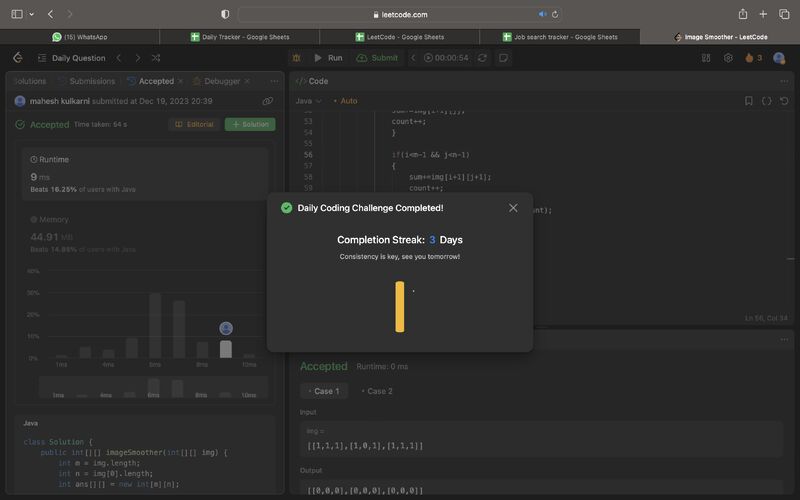This screenshot has height=500, width=800.
Task: Pick a random question with shuffle icon
Action: coord(156,58)
